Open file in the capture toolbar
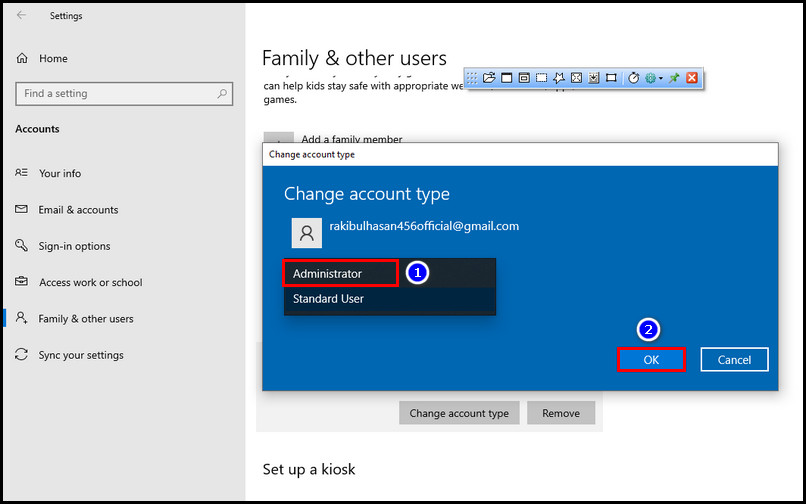 point(490,78)
